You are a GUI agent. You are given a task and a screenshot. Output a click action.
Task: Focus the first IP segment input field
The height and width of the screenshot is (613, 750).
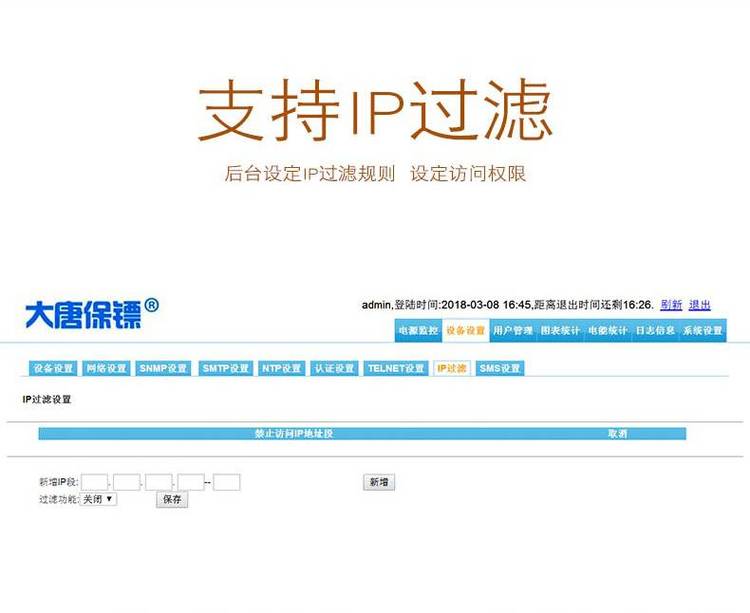[x=94, y=482]
